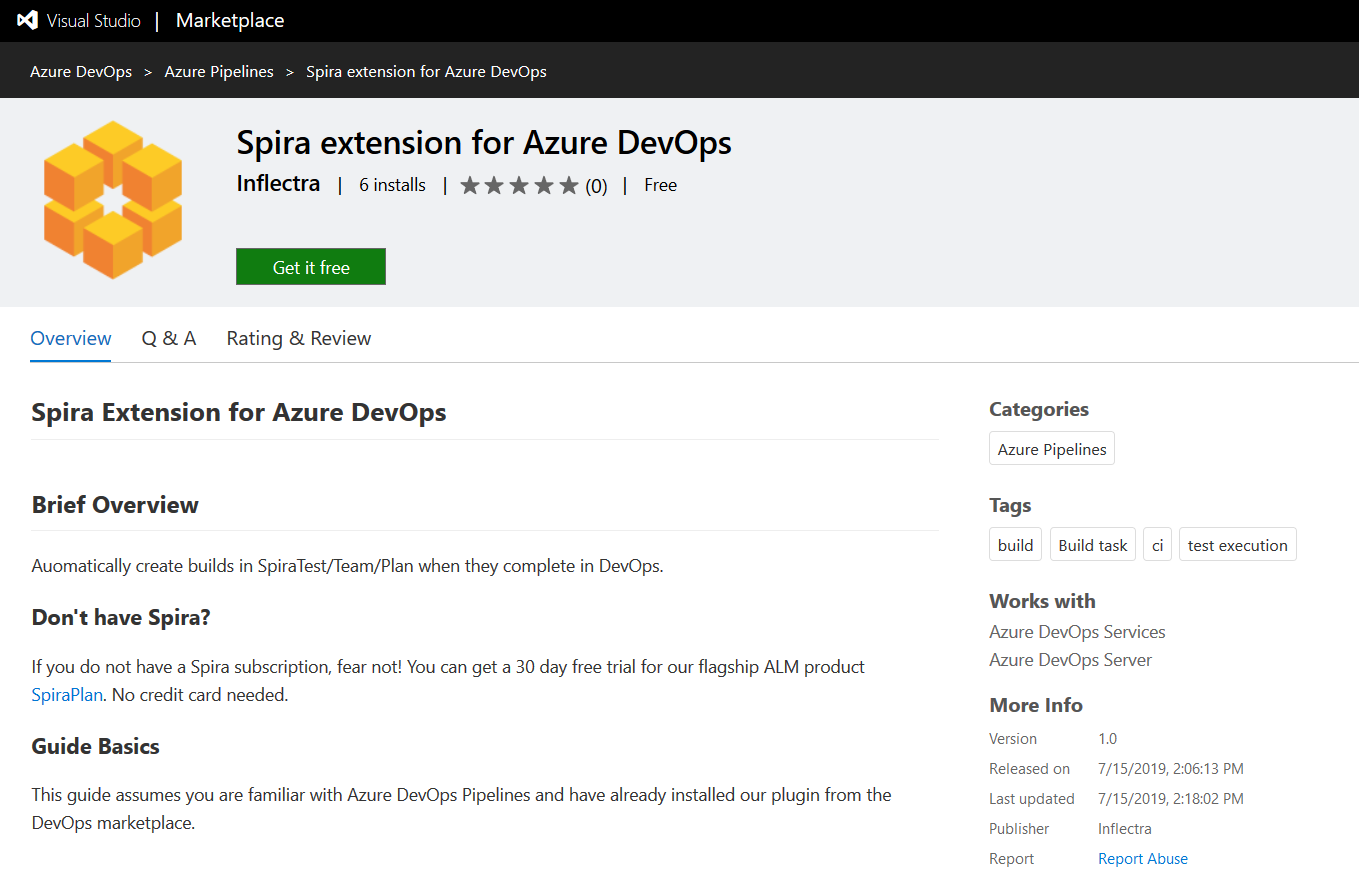This screenshot has width=1359, height=876.
Task: Click the Get it free button
Action: 311,267
